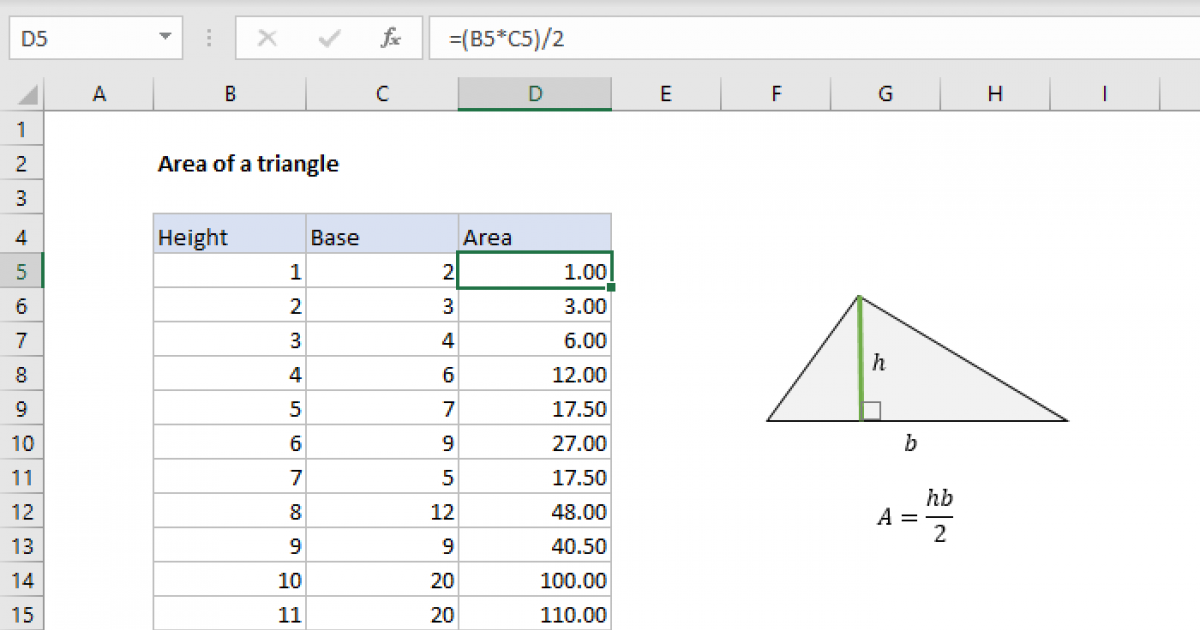Click the vertical ellipsis beside the Name Box
The width and height of the screenshot is (1200, 630).
(x=208, y=38)
